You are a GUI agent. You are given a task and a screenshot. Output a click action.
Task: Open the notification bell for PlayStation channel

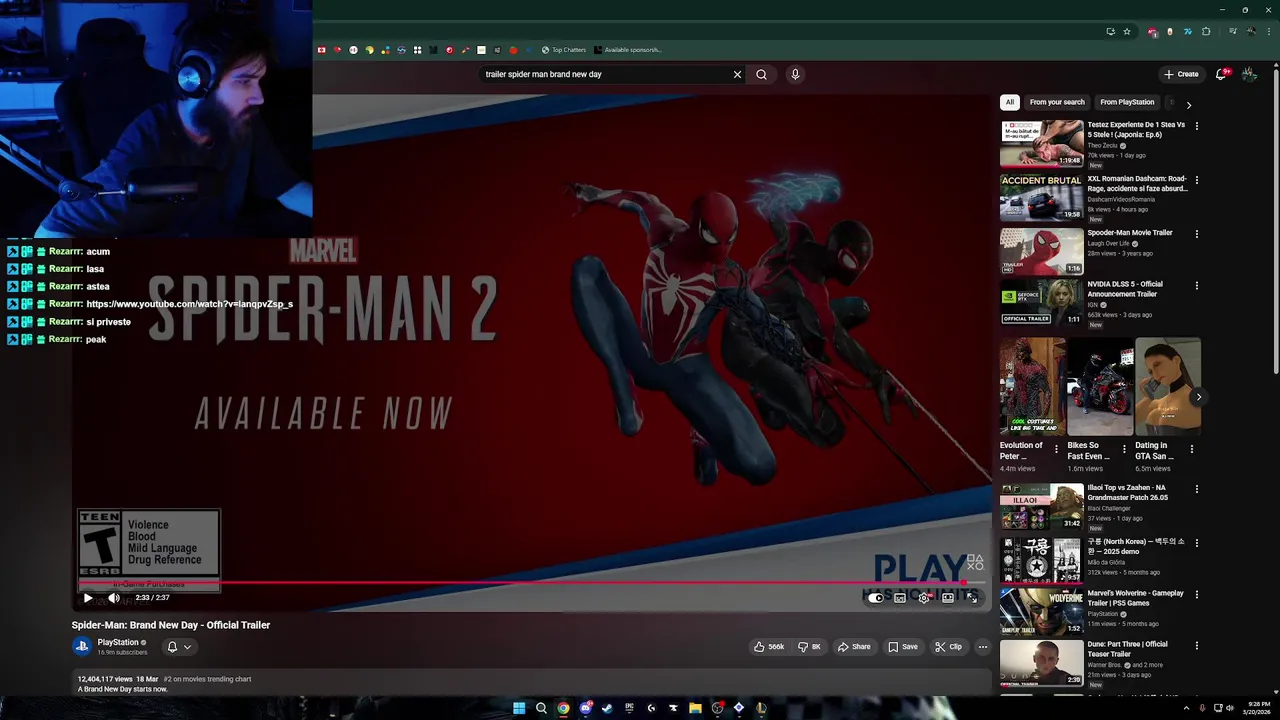point(179,647)
